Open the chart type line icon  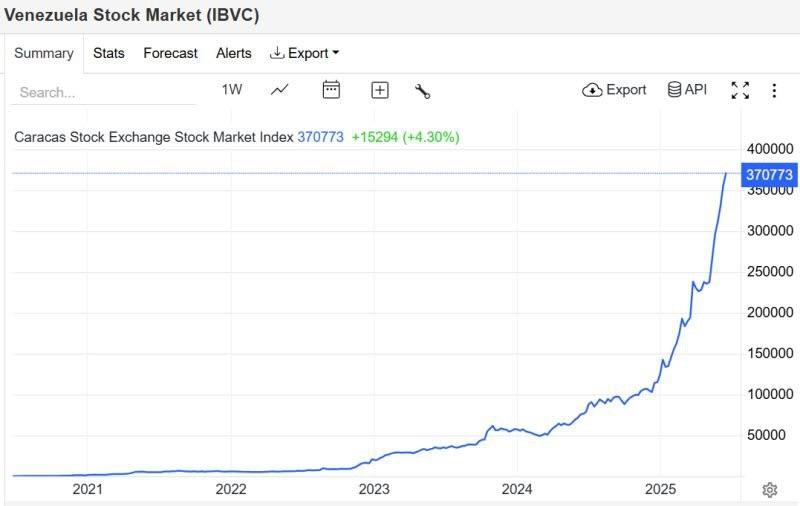pyautogui.click(x=280, y=90)
